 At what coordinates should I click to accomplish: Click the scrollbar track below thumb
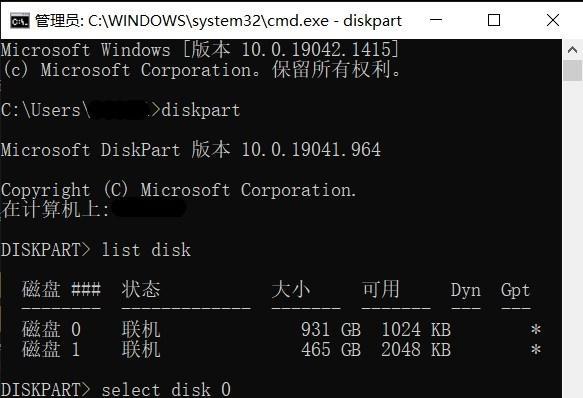(573, 238)
